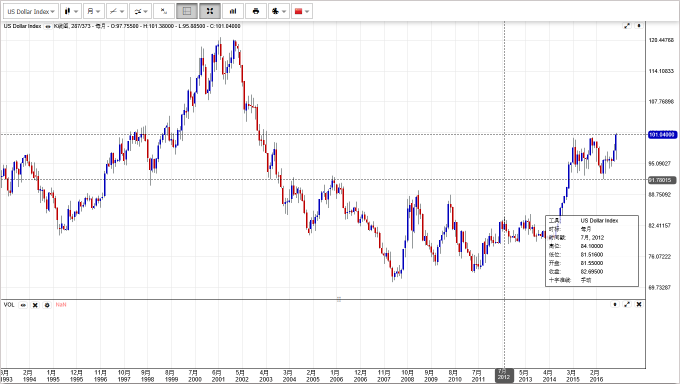
Task: Click the highlighted 7月 2012 time marker
Action: pyautogui.click(x=504, y=375)
